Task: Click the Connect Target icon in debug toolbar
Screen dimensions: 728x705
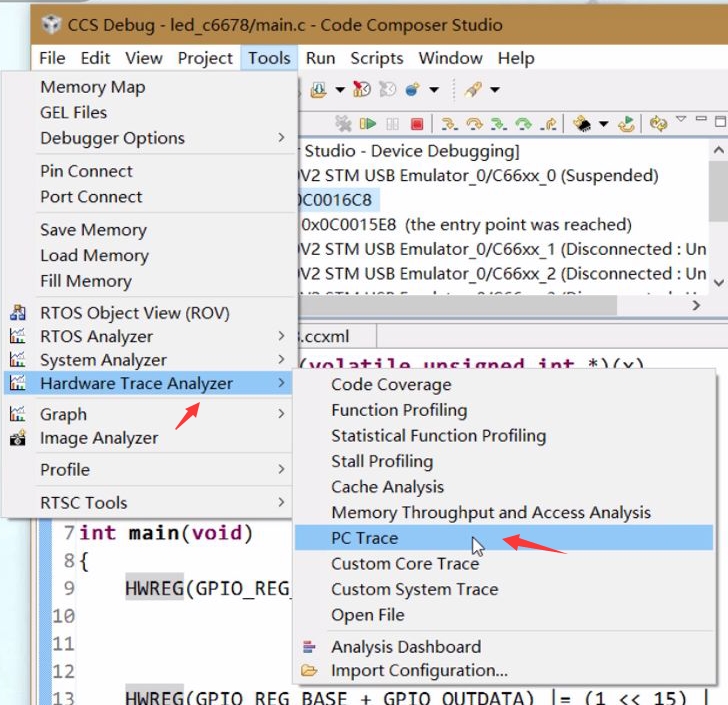Action: [x=344, y=124]
